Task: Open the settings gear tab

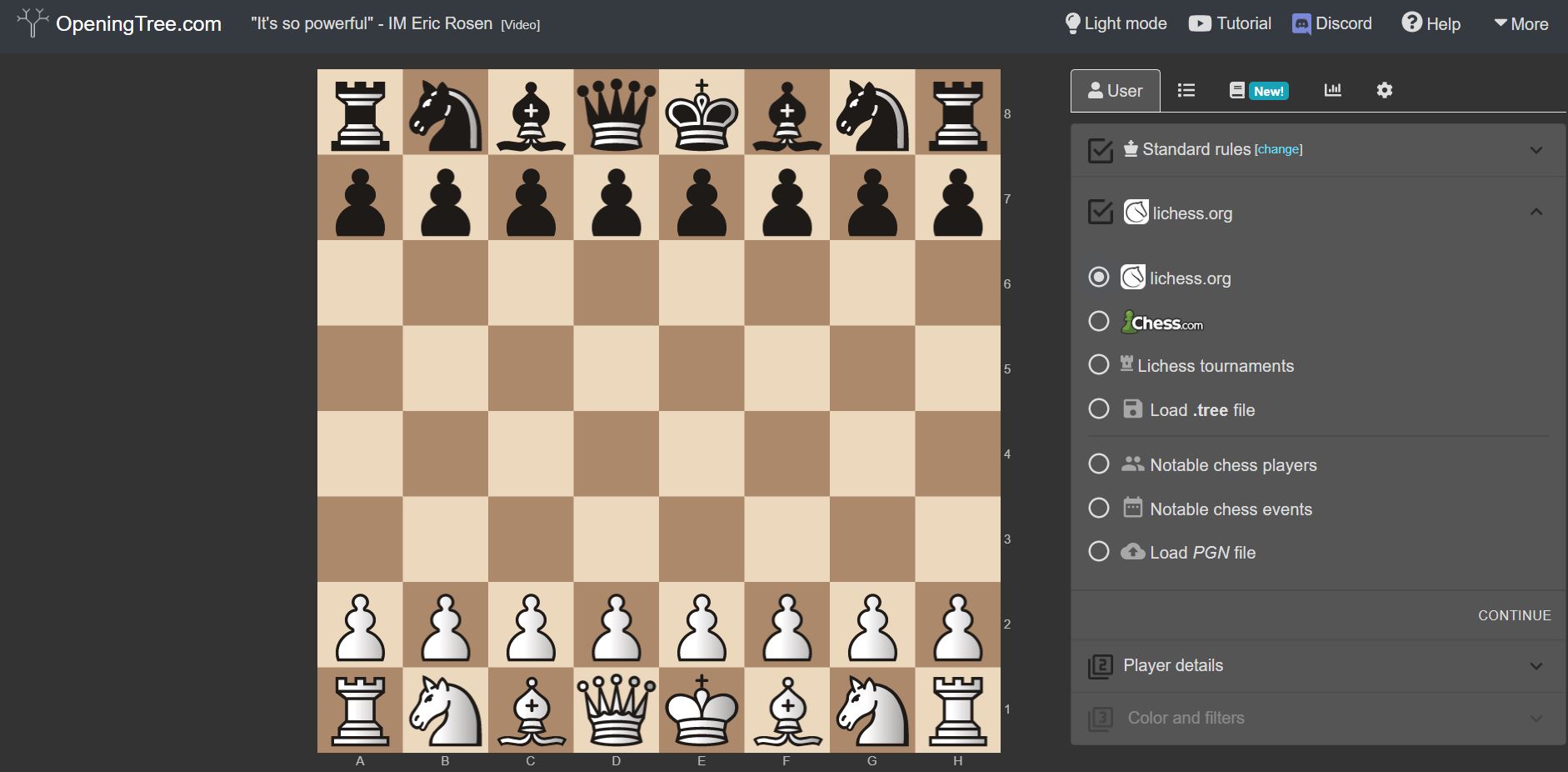Action: pyautogui.click(x=1385, y=90)
